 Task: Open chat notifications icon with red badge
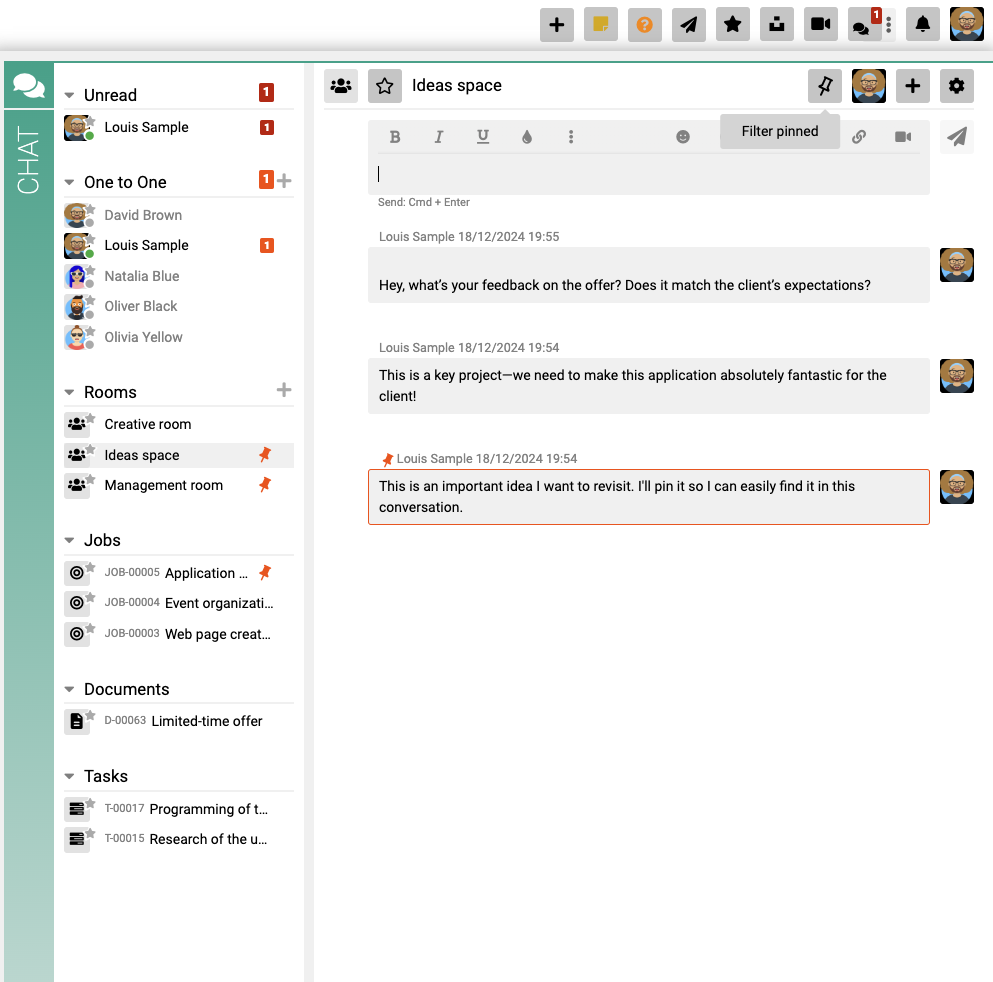click(864, 25)
